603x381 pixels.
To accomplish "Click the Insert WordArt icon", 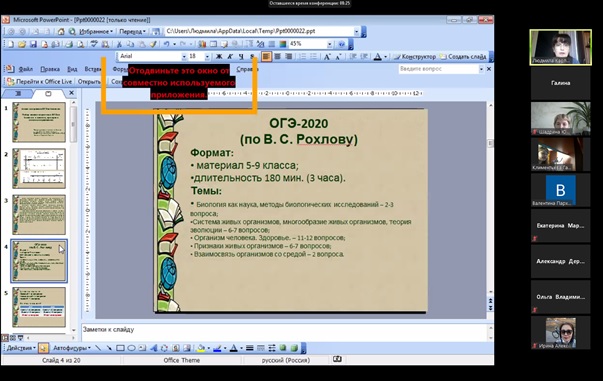I will (153, 348).
